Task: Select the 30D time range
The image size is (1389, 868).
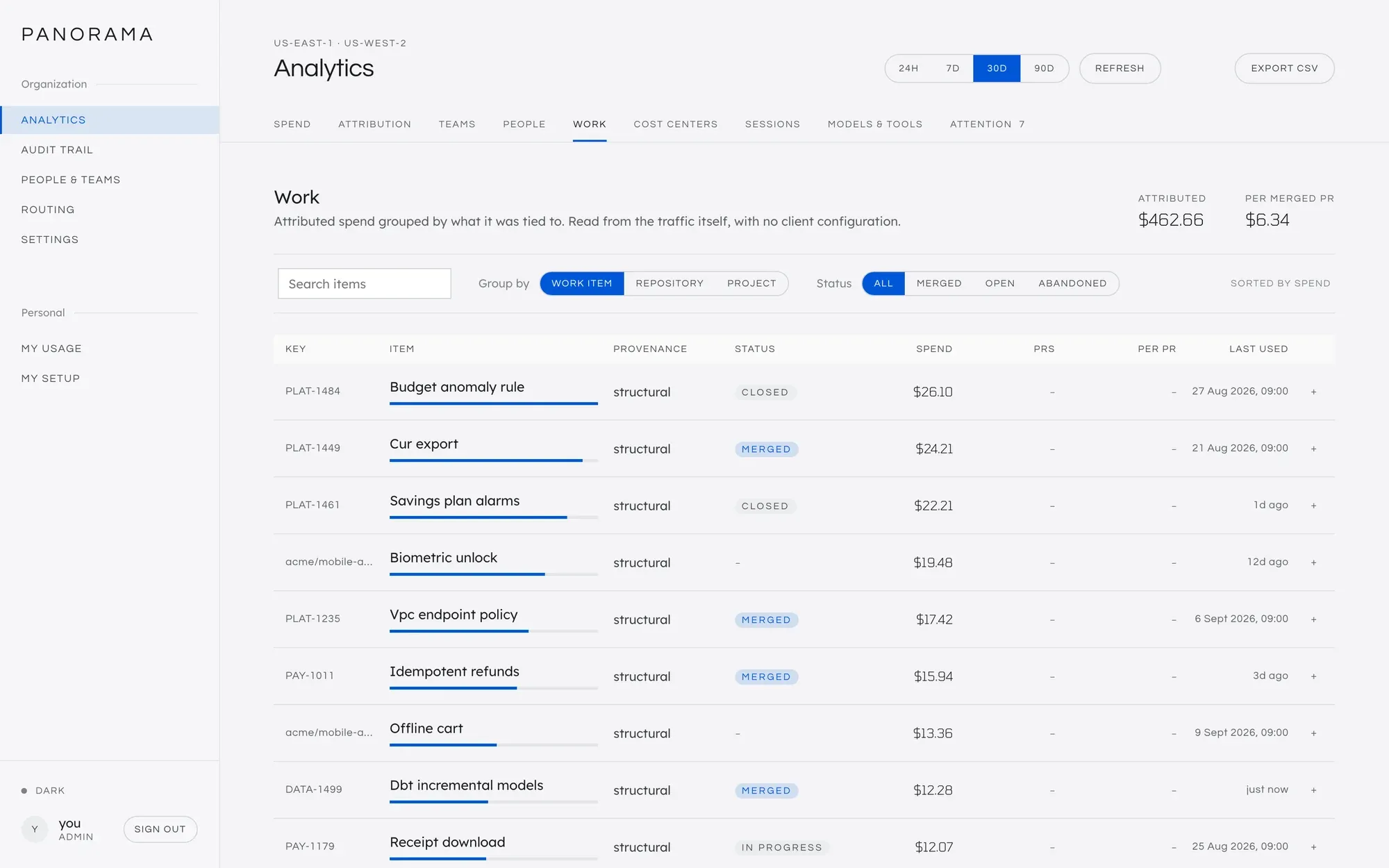Action: [x=997, y=68]
